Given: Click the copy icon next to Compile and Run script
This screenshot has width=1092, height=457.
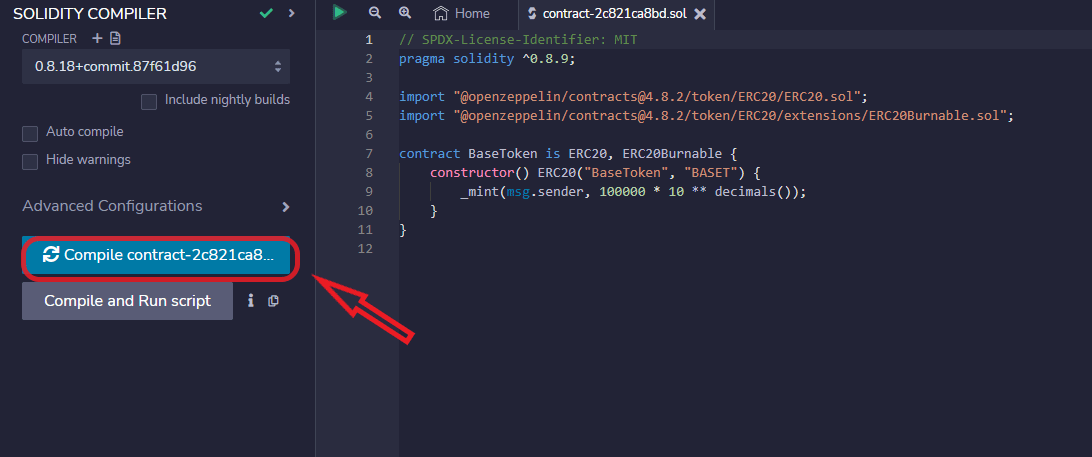Looking at the screenshot, I should click(x=273, y=300).
